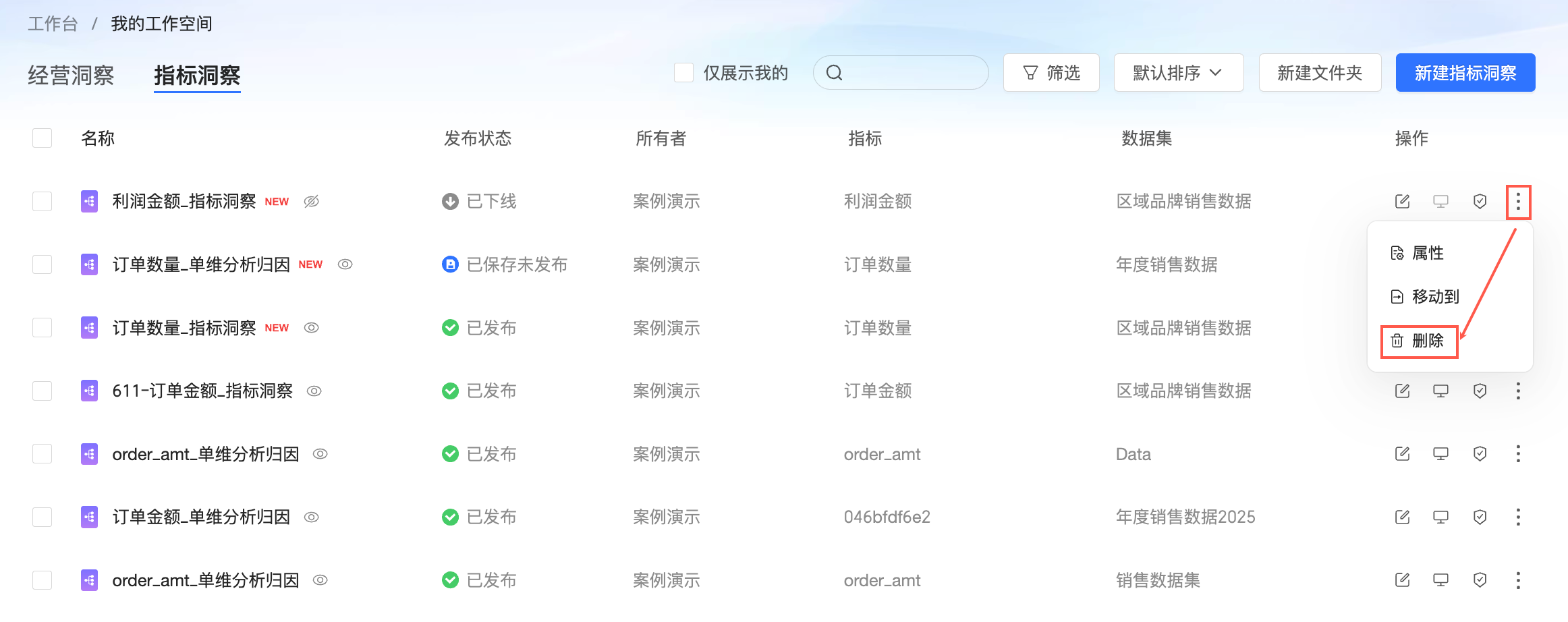Click shield icon for 611-订单金额_指标洞察
This screenshot has width=1568, height=622.
(x=1480, y=391)
